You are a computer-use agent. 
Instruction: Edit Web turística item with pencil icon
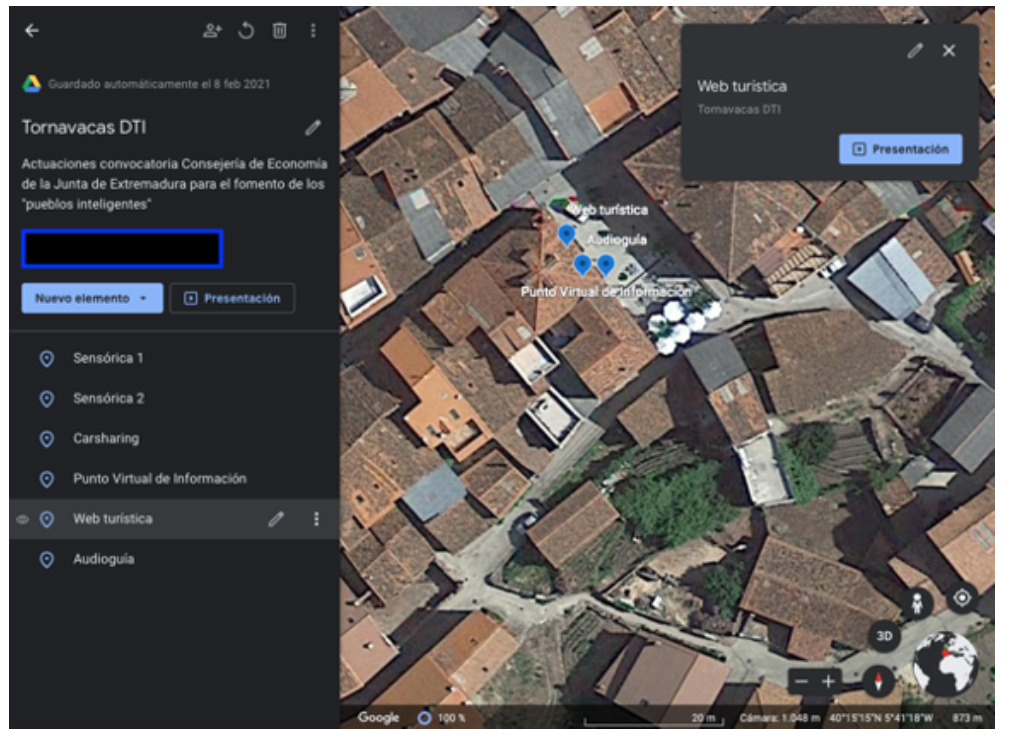click(276, 519)
